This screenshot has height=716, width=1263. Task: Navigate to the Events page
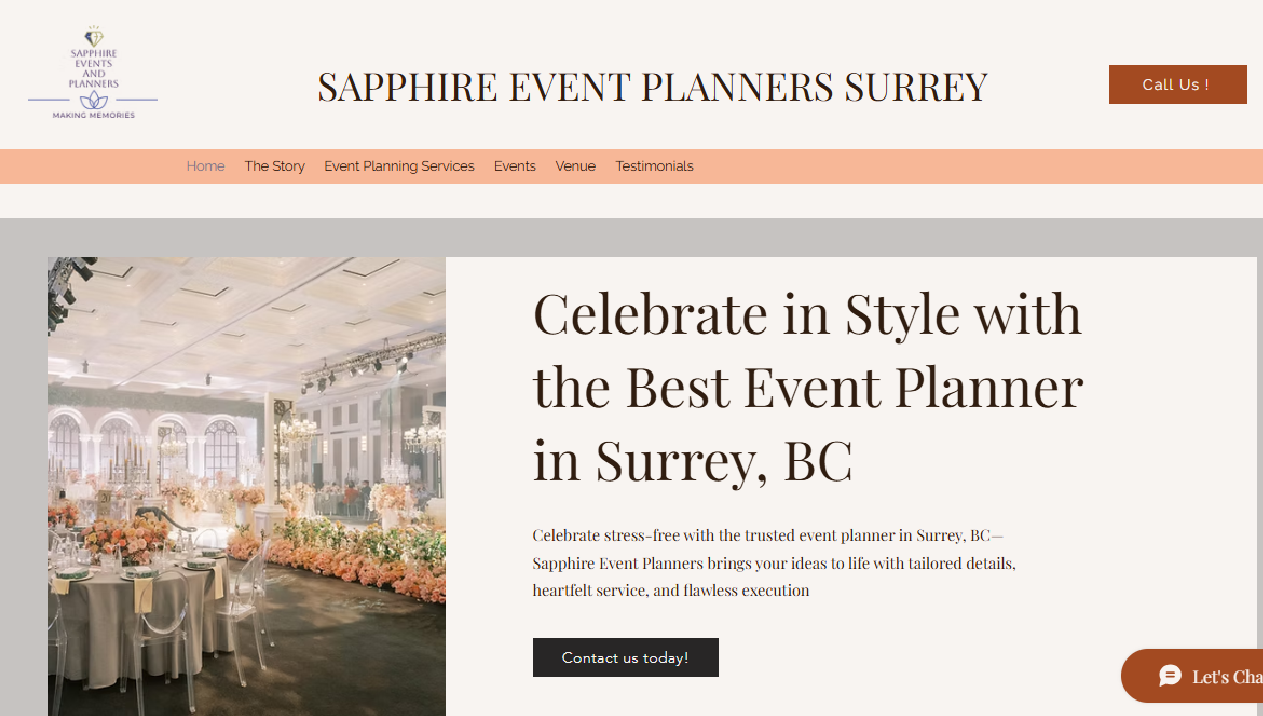(x=514, y=166)
